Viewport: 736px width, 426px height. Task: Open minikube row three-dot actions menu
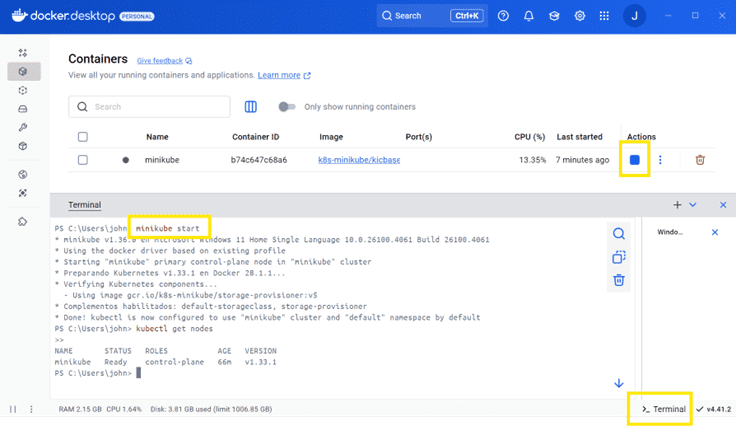[660, 160]
